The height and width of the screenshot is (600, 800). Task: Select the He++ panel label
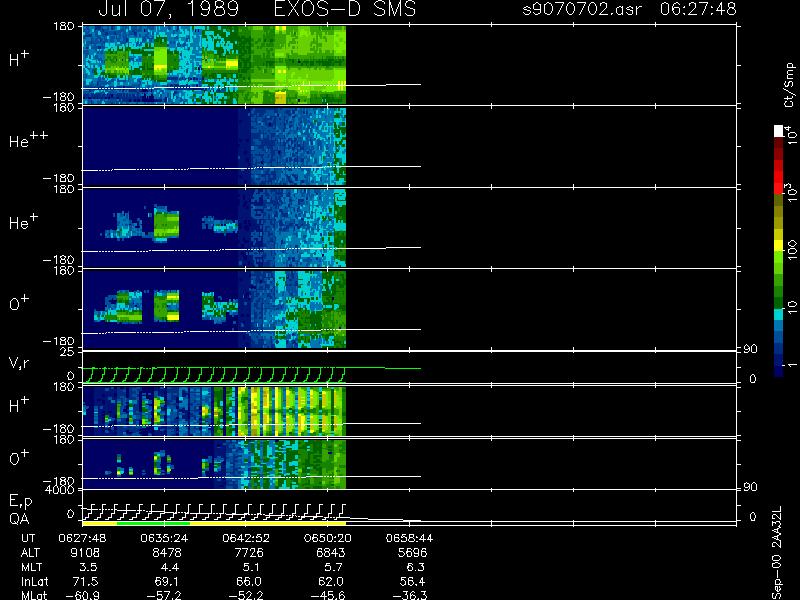coord(28,140)
